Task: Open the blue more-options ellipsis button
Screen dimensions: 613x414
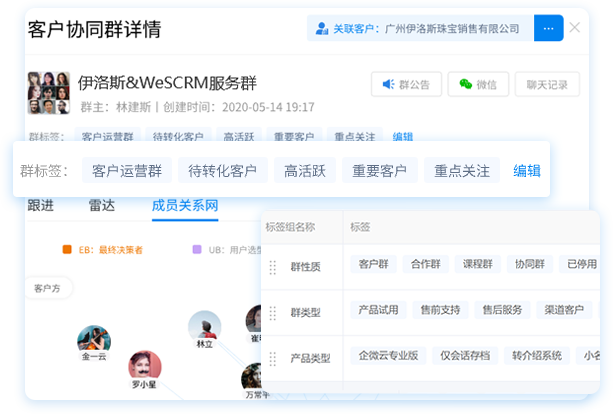Action: tap(548, 28)
